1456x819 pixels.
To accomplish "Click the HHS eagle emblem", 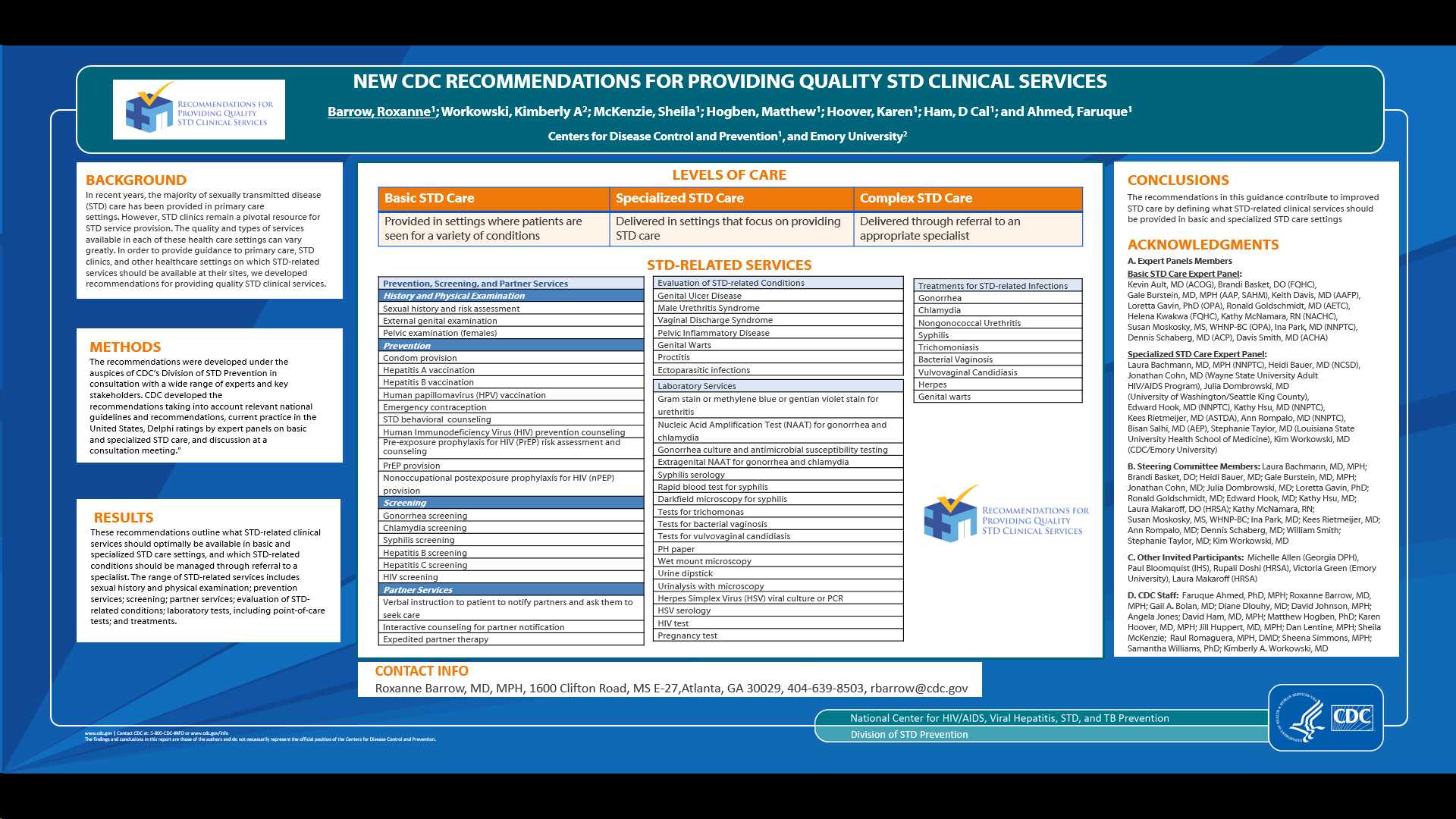I will click(x=1301, y=718).
